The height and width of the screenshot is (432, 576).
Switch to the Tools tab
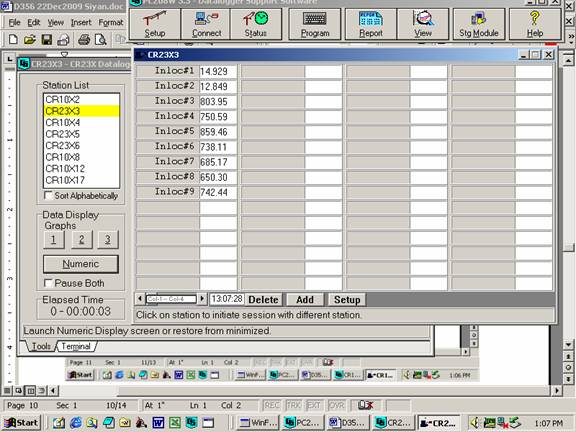[x=41, y=346]
